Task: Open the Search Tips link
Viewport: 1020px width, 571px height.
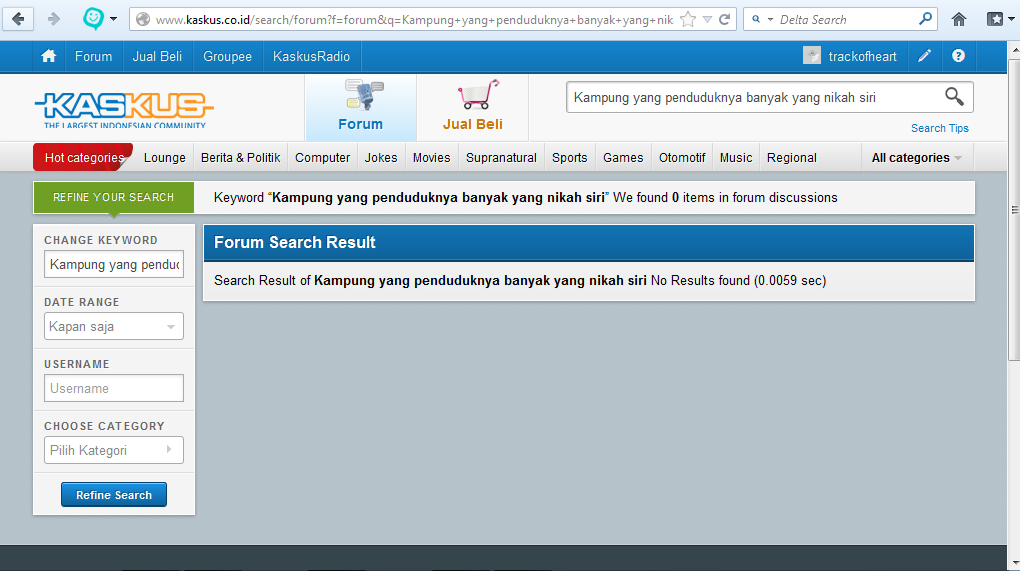Action: click(939, 128)
